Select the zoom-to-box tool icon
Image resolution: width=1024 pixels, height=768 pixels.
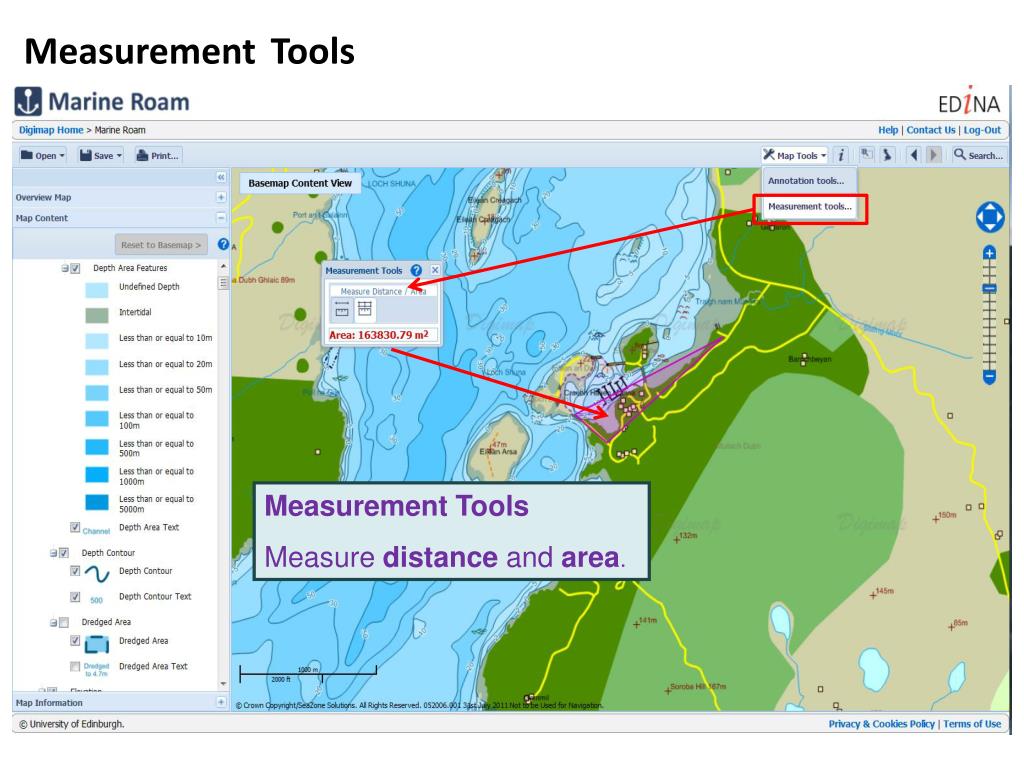pos(866,155)
